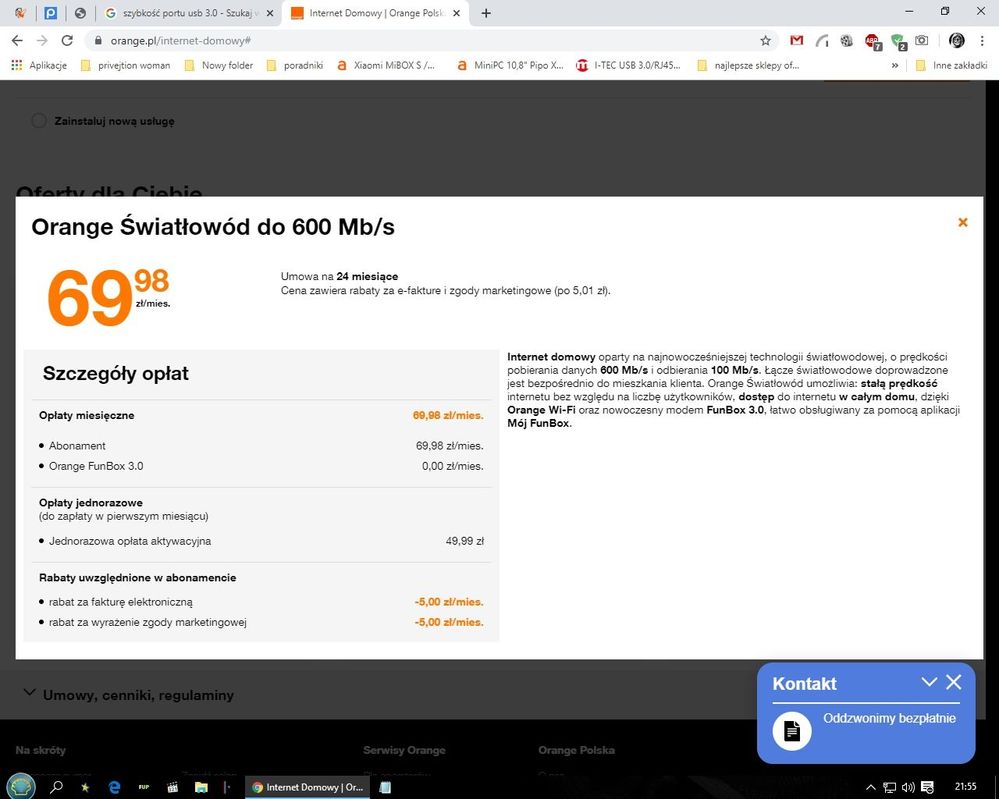The image size is (999, 799).
Task: Open the Chrome three-dot menu
Action: 982,41
